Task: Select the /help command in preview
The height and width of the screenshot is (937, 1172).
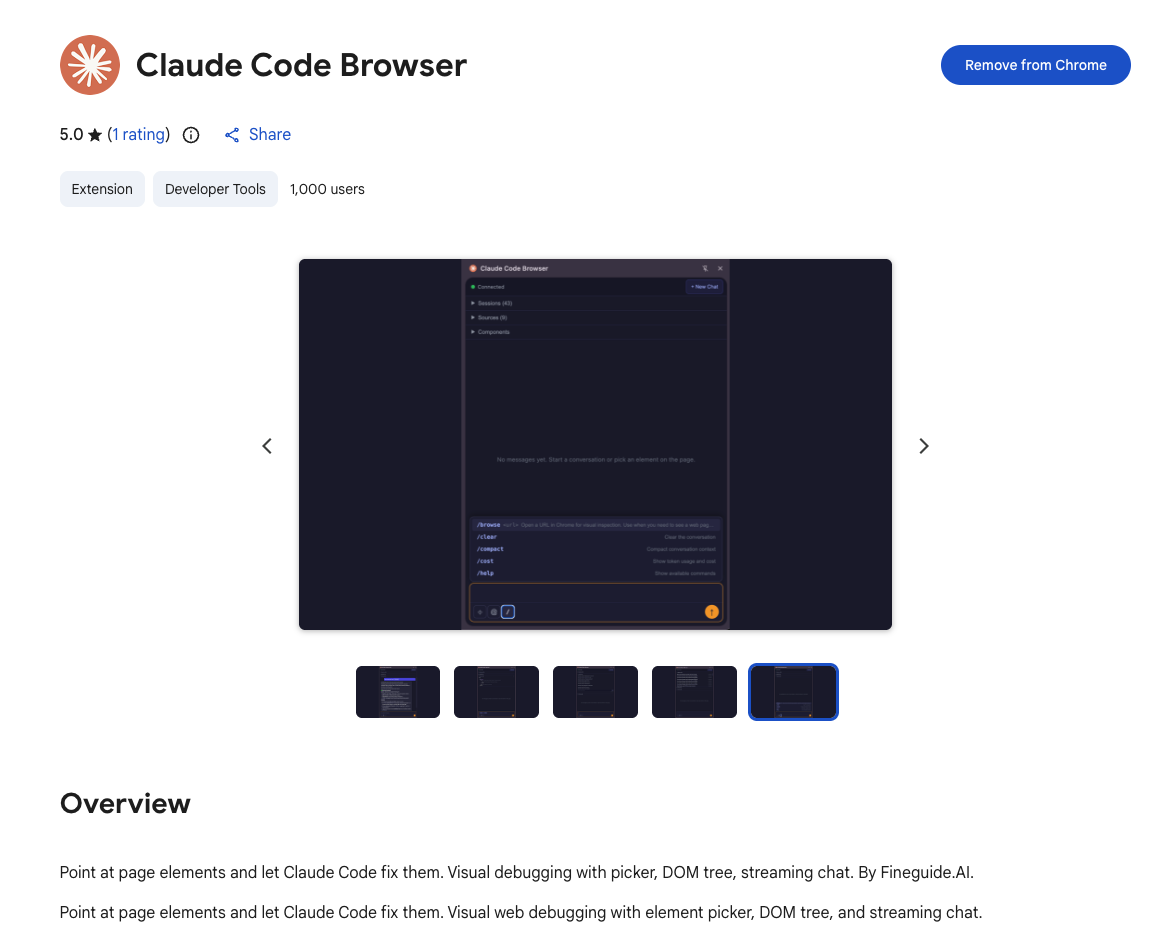Action: [596, 573]
